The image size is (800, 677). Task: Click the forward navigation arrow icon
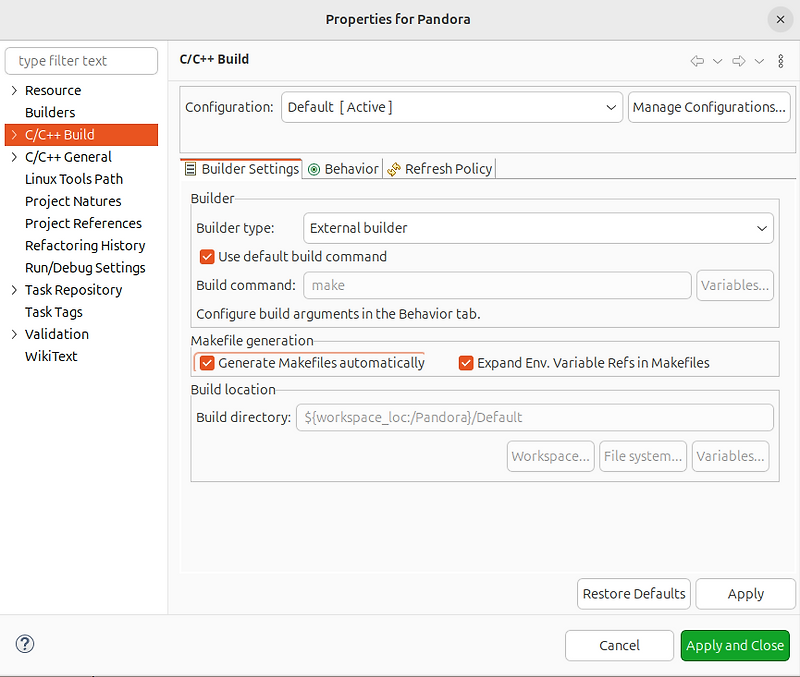click(x=738, y=61)
